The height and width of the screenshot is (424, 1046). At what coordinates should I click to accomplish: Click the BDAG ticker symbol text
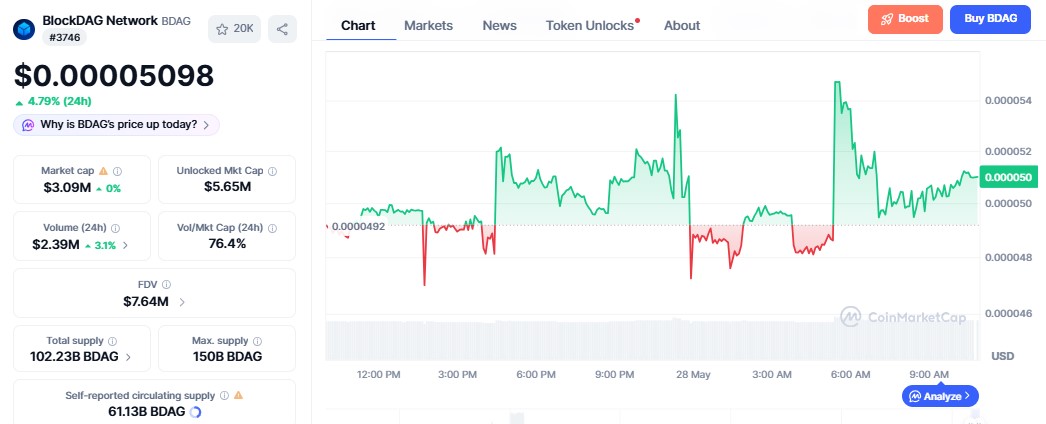coord(176,21)
